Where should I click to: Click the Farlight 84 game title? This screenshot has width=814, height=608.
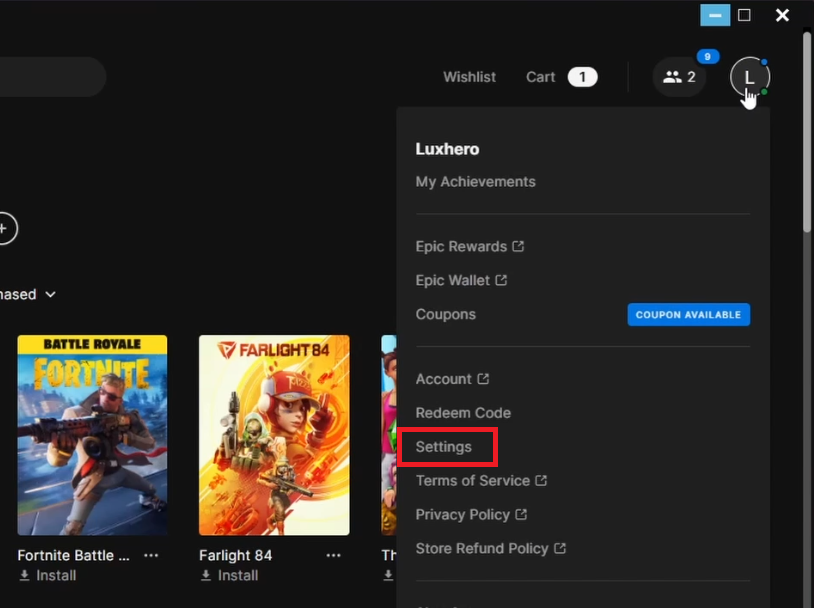tap(236, 555)
